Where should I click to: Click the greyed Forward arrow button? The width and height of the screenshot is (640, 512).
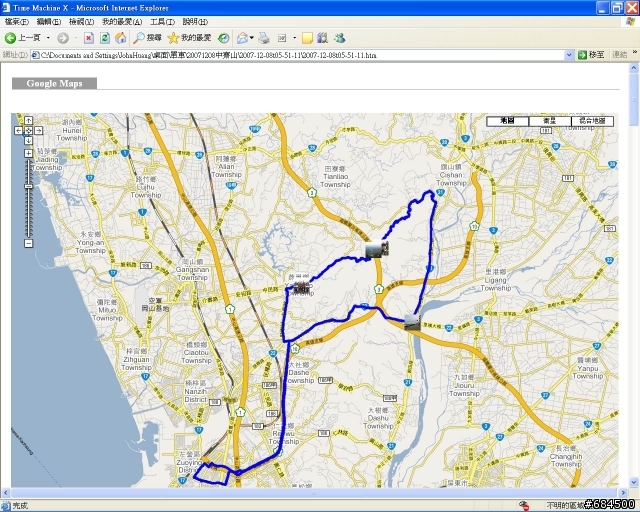click(x=63, y=38)
